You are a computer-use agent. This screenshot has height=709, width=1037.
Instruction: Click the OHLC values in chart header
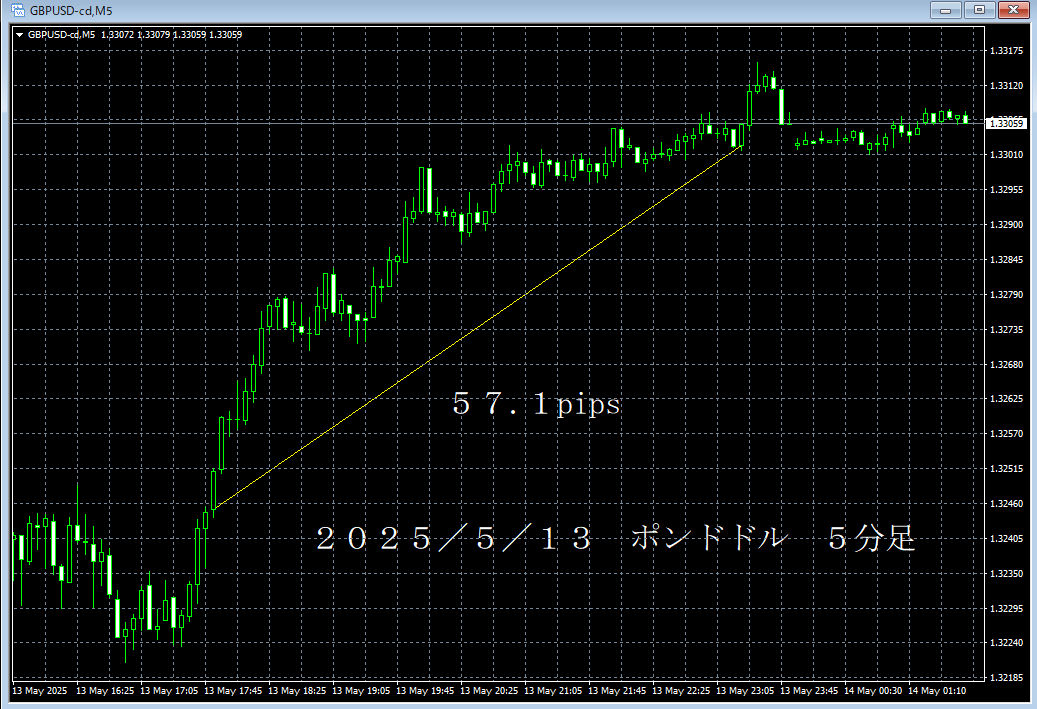coord(172,35)
